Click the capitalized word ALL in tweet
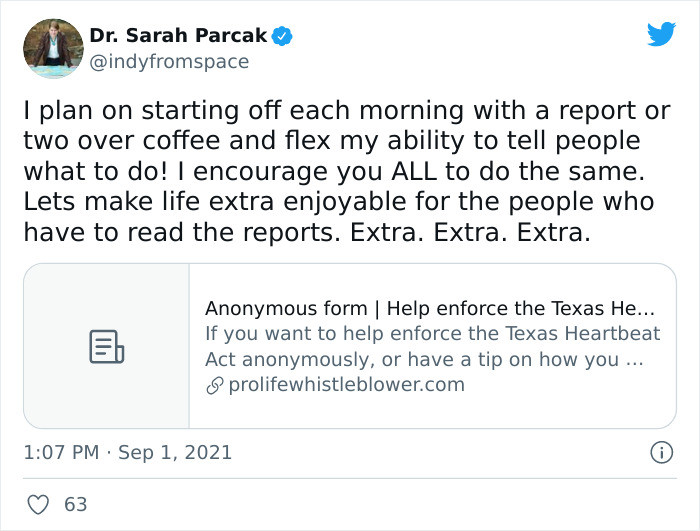700x531 pixels. pos(414,171)
